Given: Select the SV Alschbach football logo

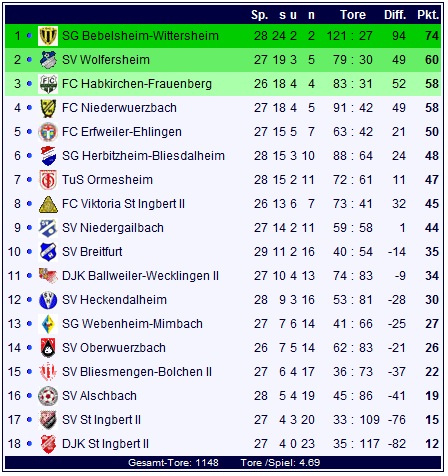Looking at the screenshot, I should click(48, 396).
